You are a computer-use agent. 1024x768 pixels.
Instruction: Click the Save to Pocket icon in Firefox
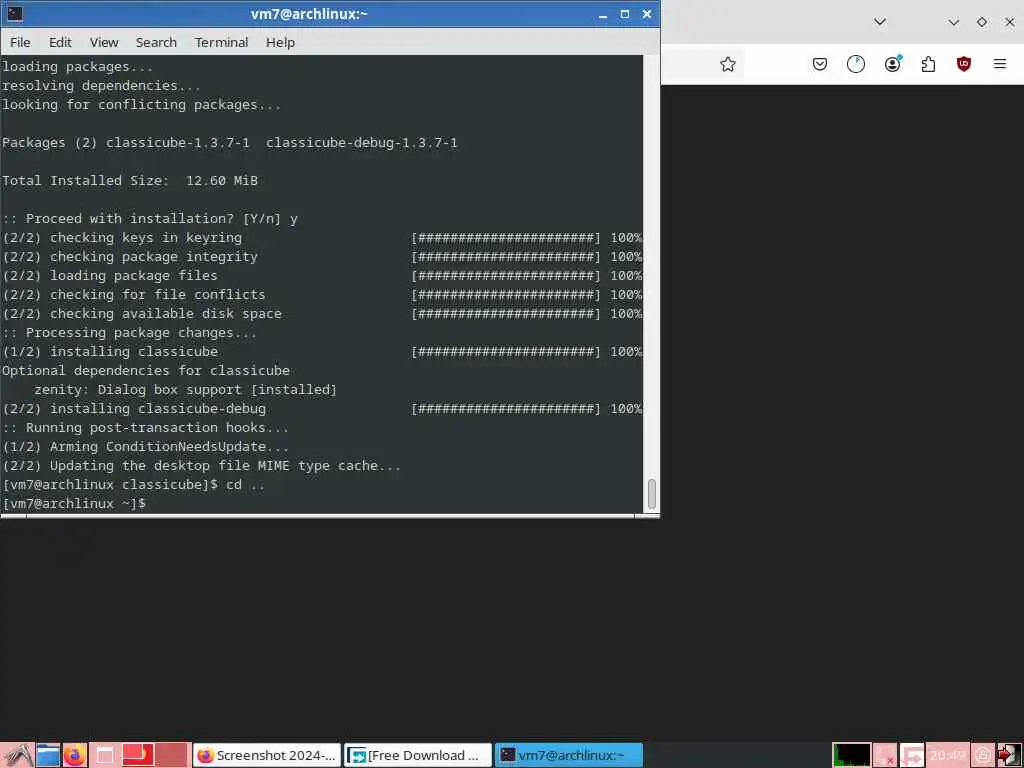820,64
